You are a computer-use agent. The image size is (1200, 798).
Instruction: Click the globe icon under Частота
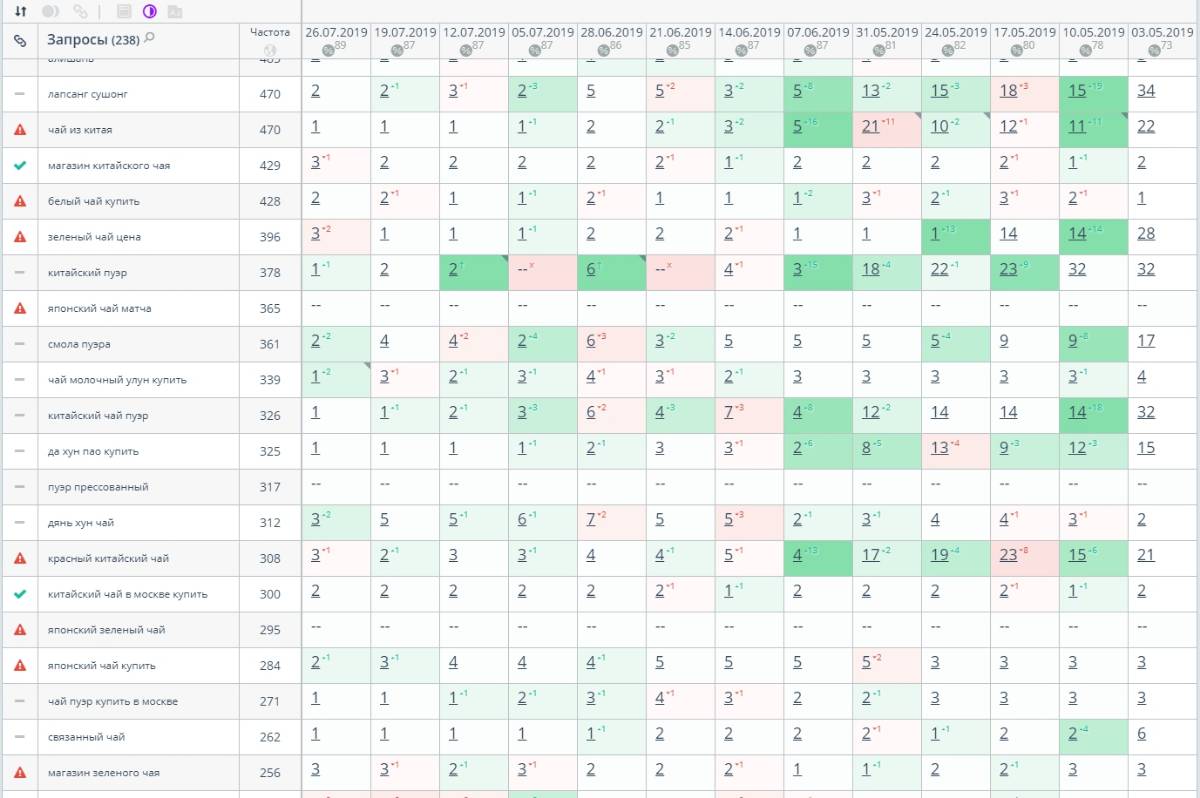coord(270,50)
